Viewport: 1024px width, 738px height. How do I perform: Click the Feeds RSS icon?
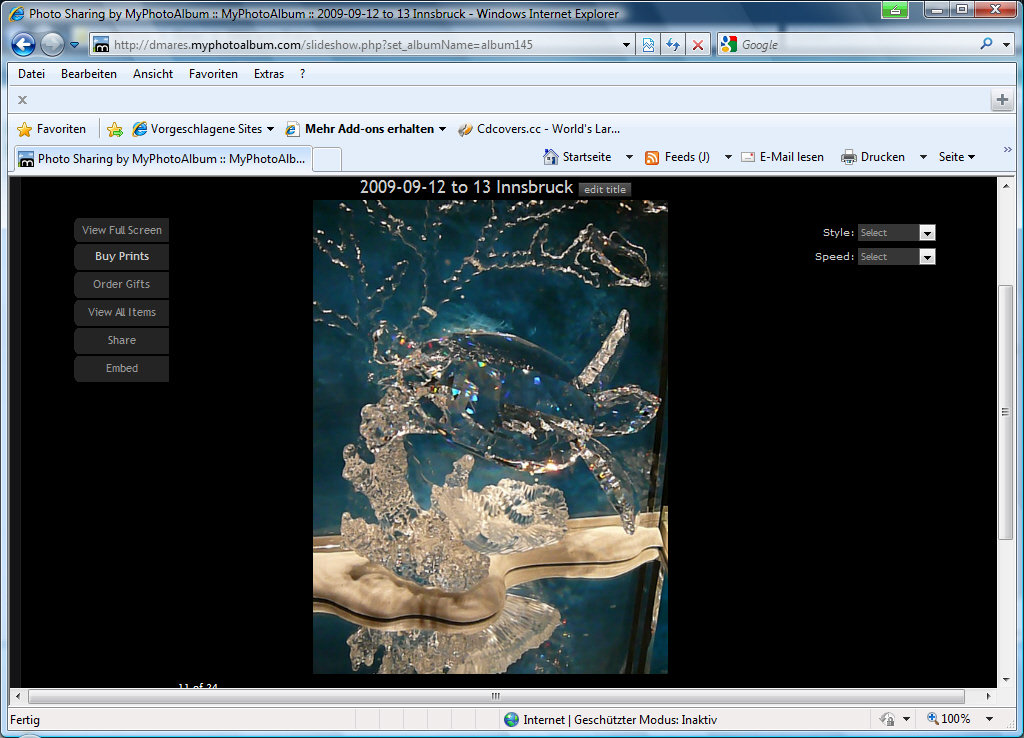pyautogui.click(x=652, y=157)
